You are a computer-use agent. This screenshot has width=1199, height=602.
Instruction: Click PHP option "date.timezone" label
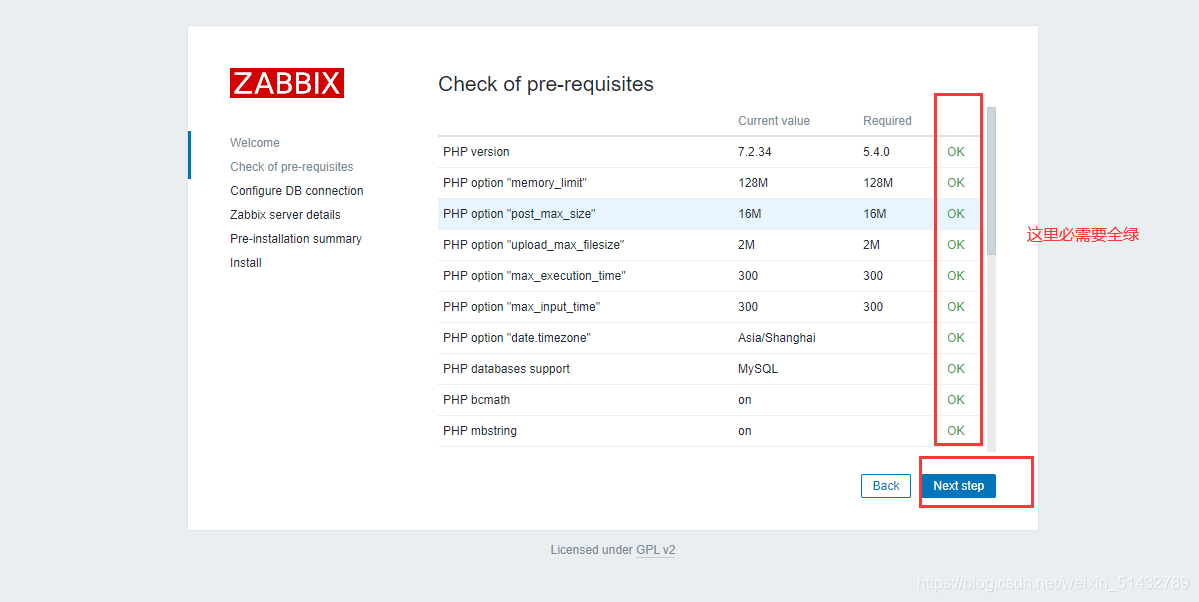[x=517, y=337]
